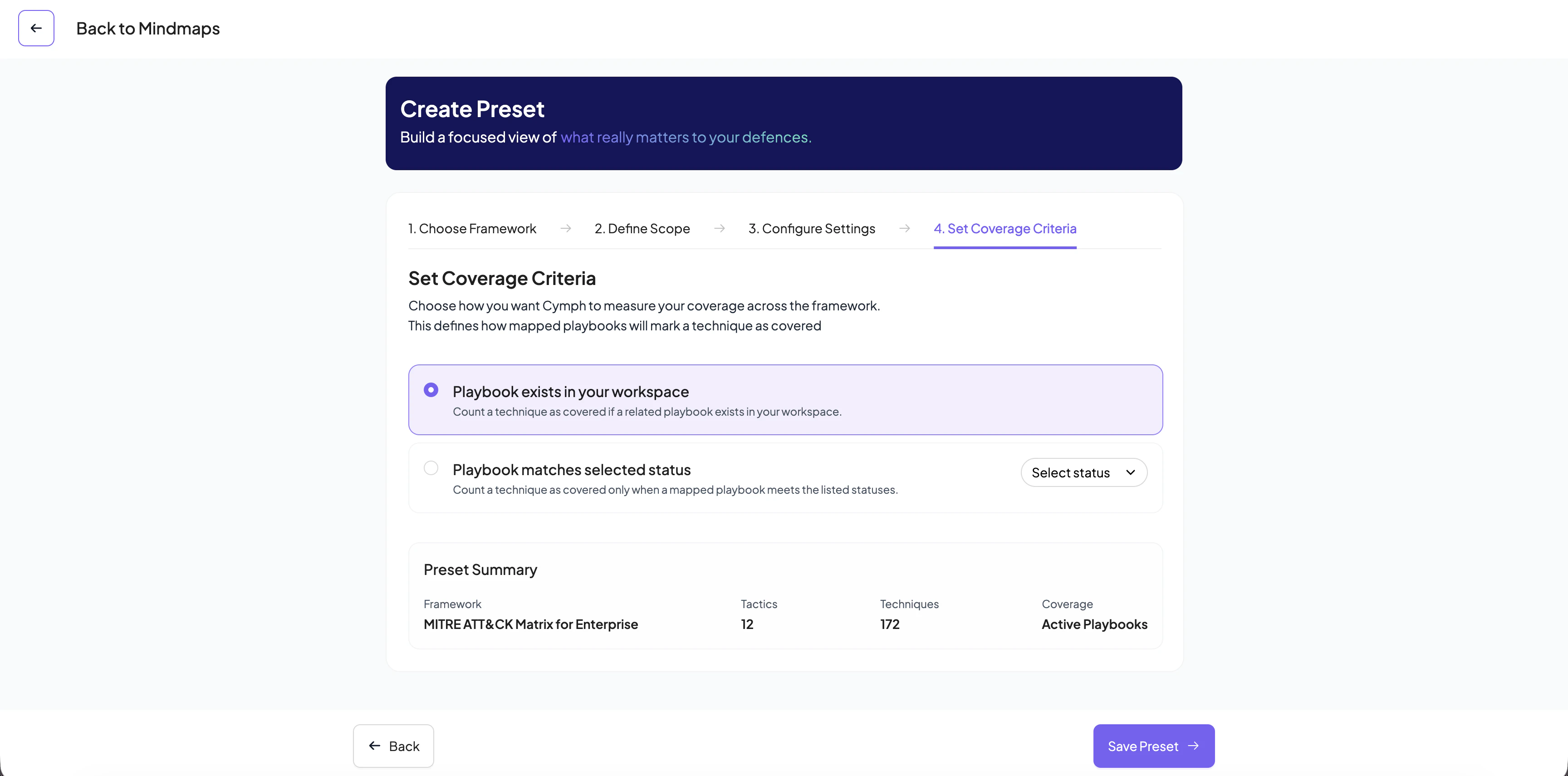Click the left arrow icon in Back button
Screen dimensions: 1568x776
point(374,746)
